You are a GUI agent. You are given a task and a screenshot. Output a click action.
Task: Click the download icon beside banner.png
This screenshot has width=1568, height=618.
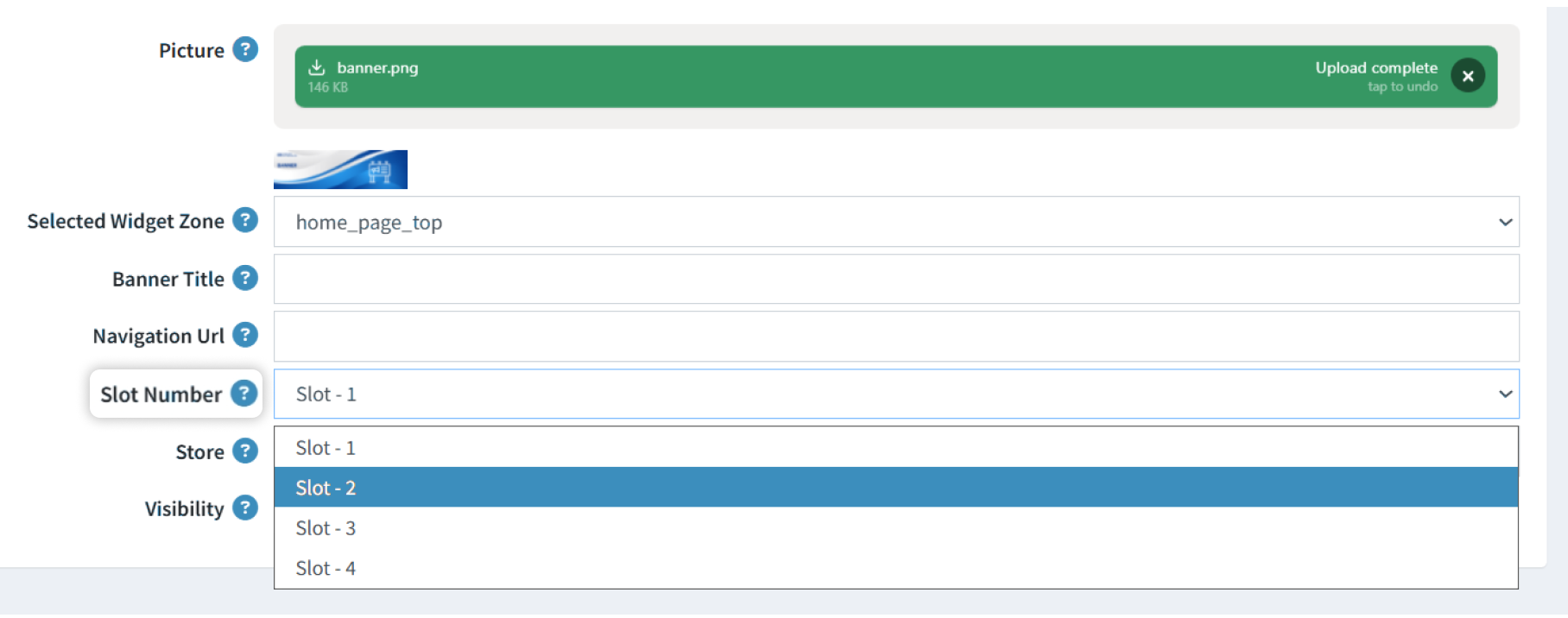point(317,67)
